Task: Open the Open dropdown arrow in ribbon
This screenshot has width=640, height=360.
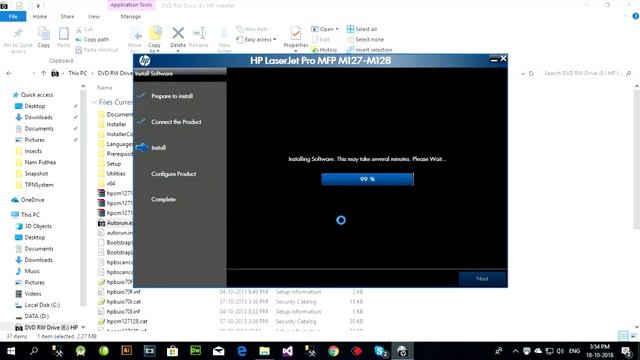Action: 337,29
